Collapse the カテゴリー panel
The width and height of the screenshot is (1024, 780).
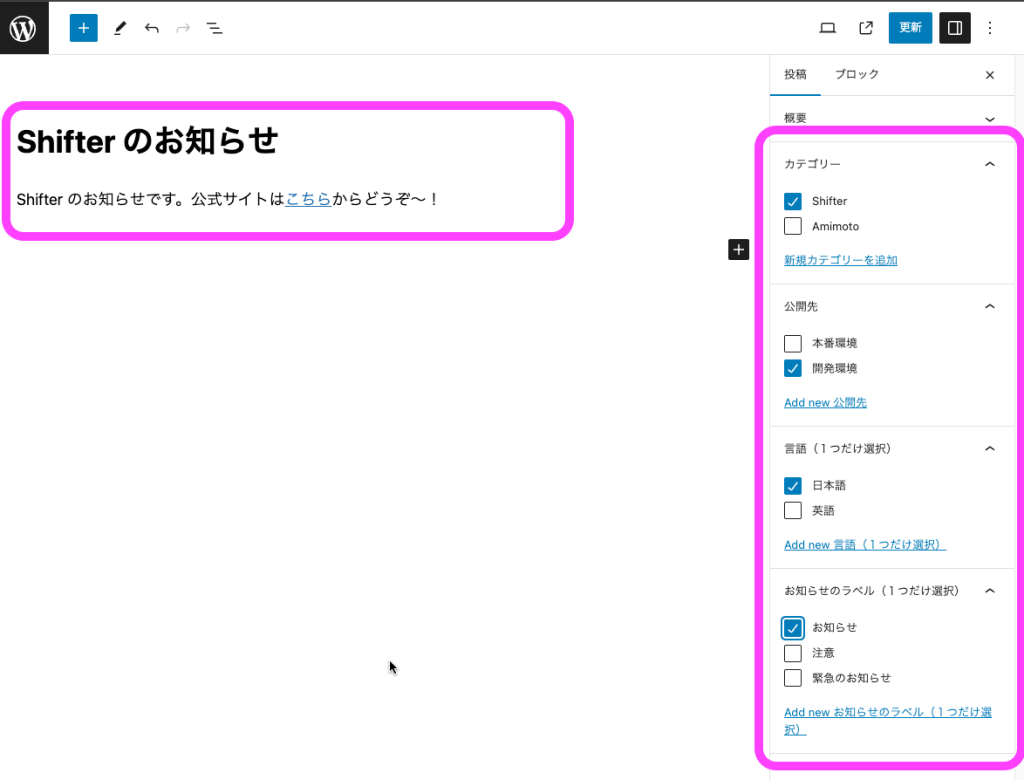point(990,164)
